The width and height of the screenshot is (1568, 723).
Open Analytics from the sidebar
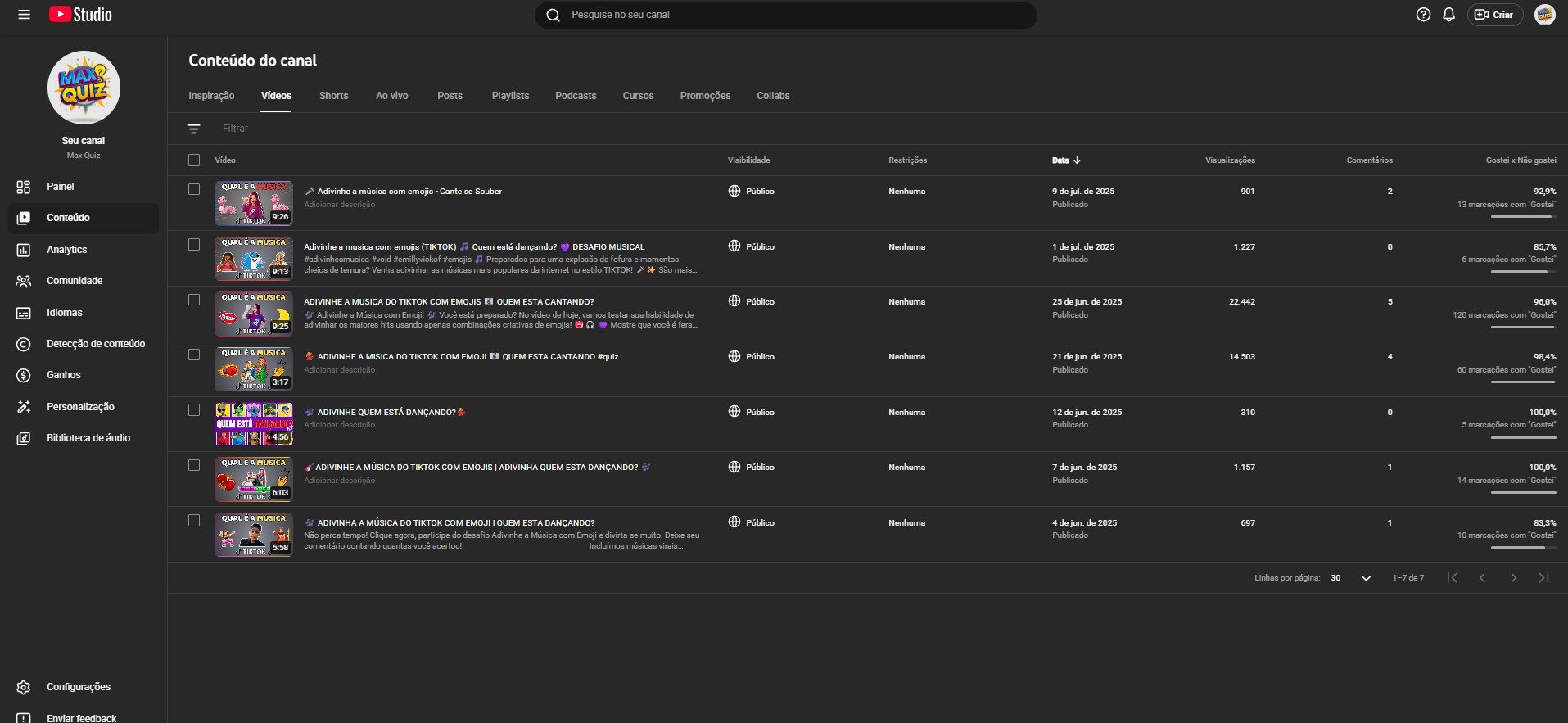pyautogui.click(x=66, y=250)
